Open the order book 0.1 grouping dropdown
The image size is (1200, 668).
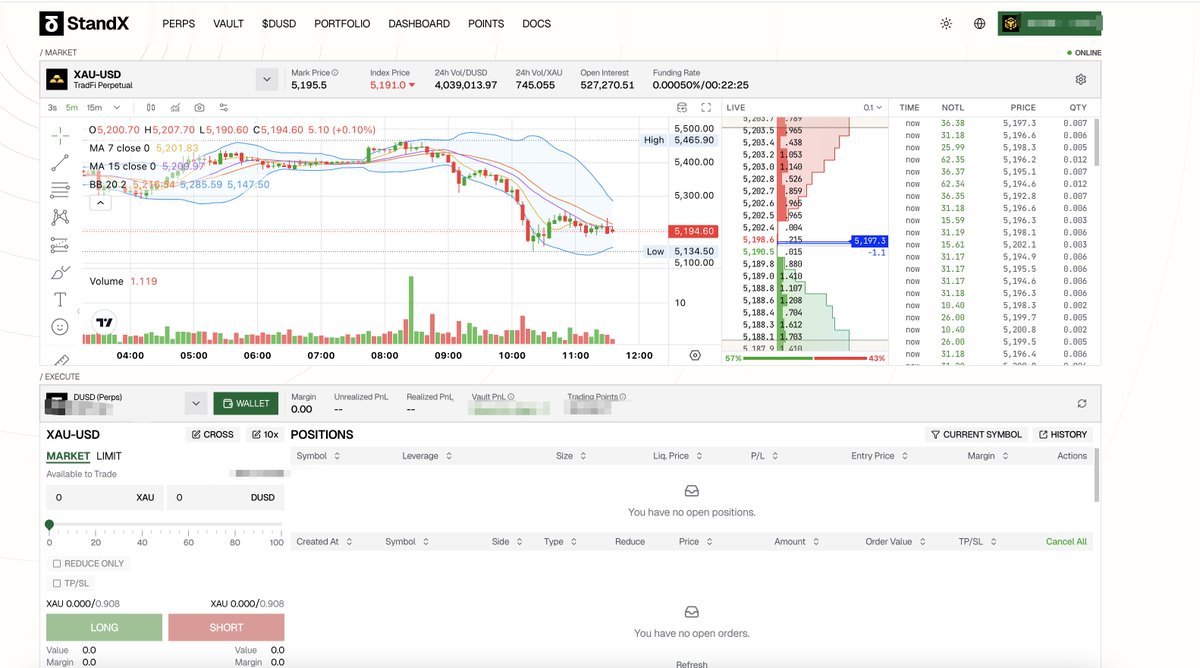(x=873, y=107)
